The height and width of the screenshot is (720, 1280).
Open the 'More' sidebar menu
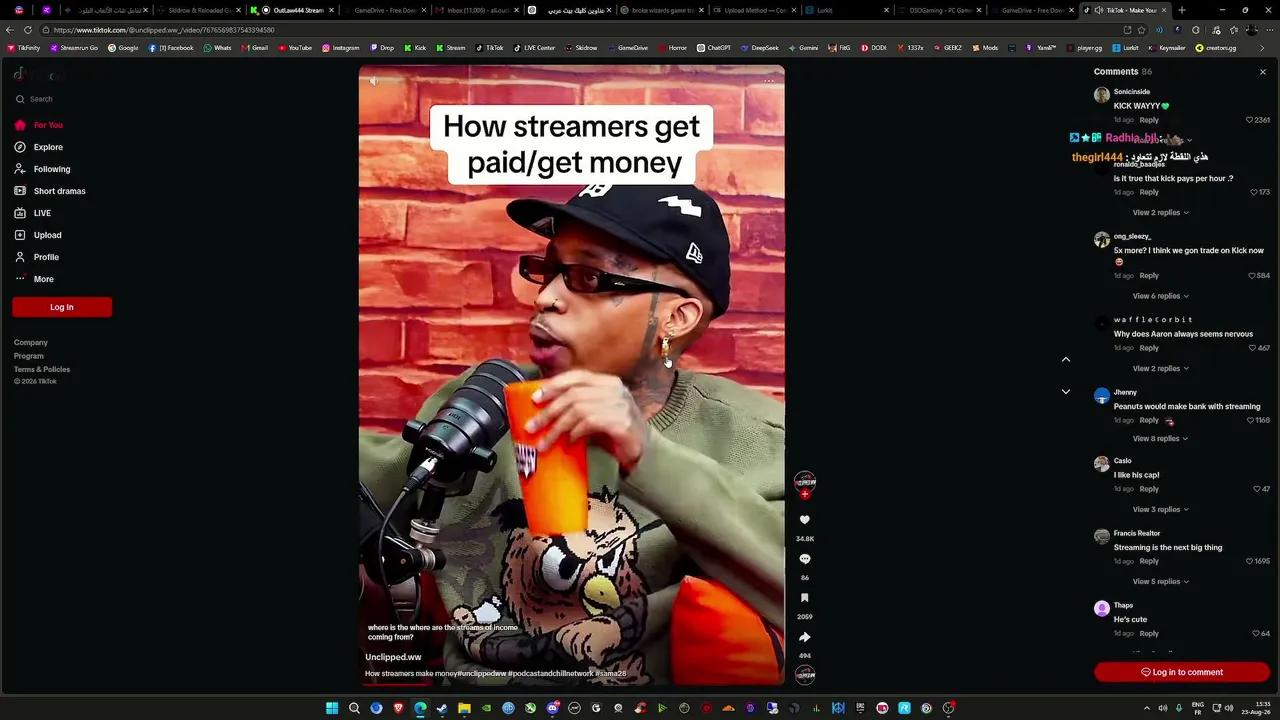pos(35,279)
